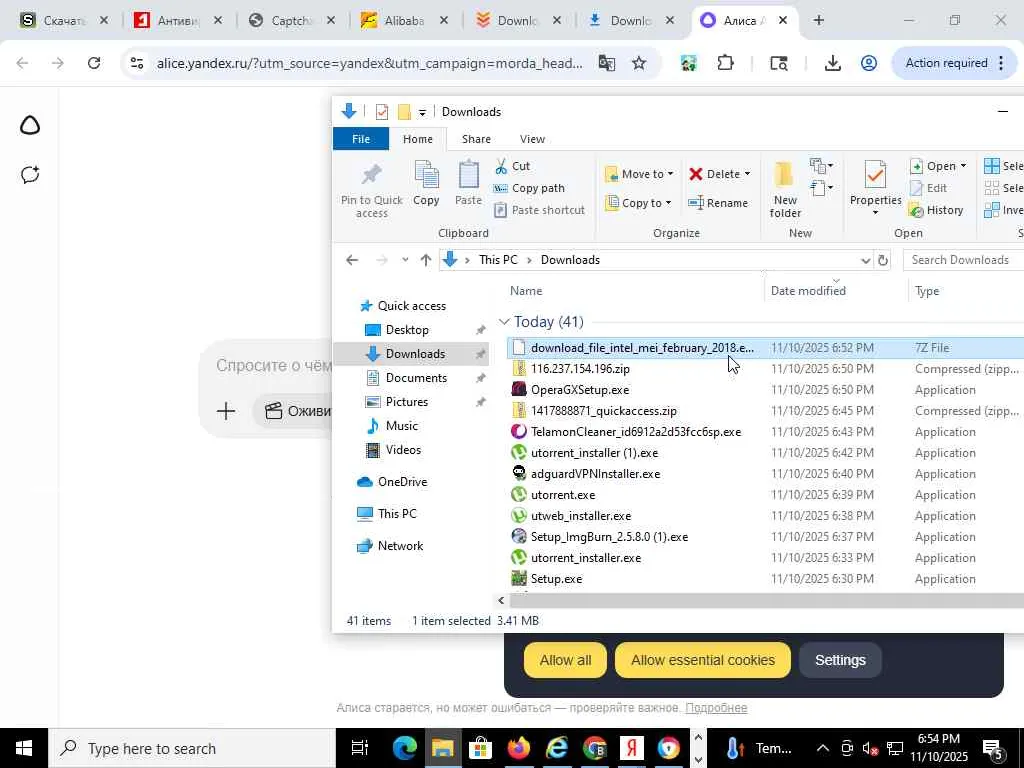Go up one folder level in Explorer
Image resolution: width=1024 pixels, height=768 pixels.
click(426, 260)
